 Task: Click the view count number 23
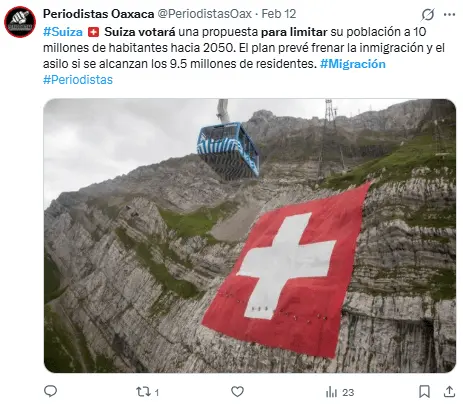(348, 393)
